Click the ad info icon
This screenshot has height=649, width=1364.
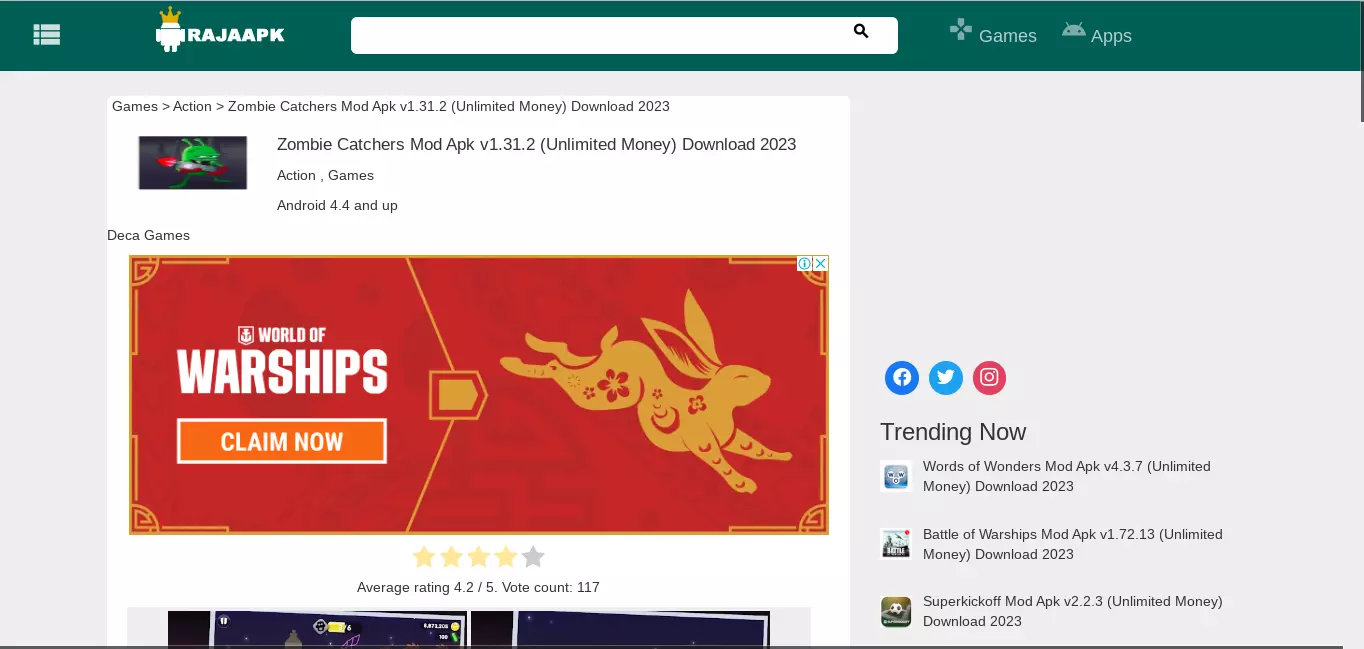click(804, 264)
